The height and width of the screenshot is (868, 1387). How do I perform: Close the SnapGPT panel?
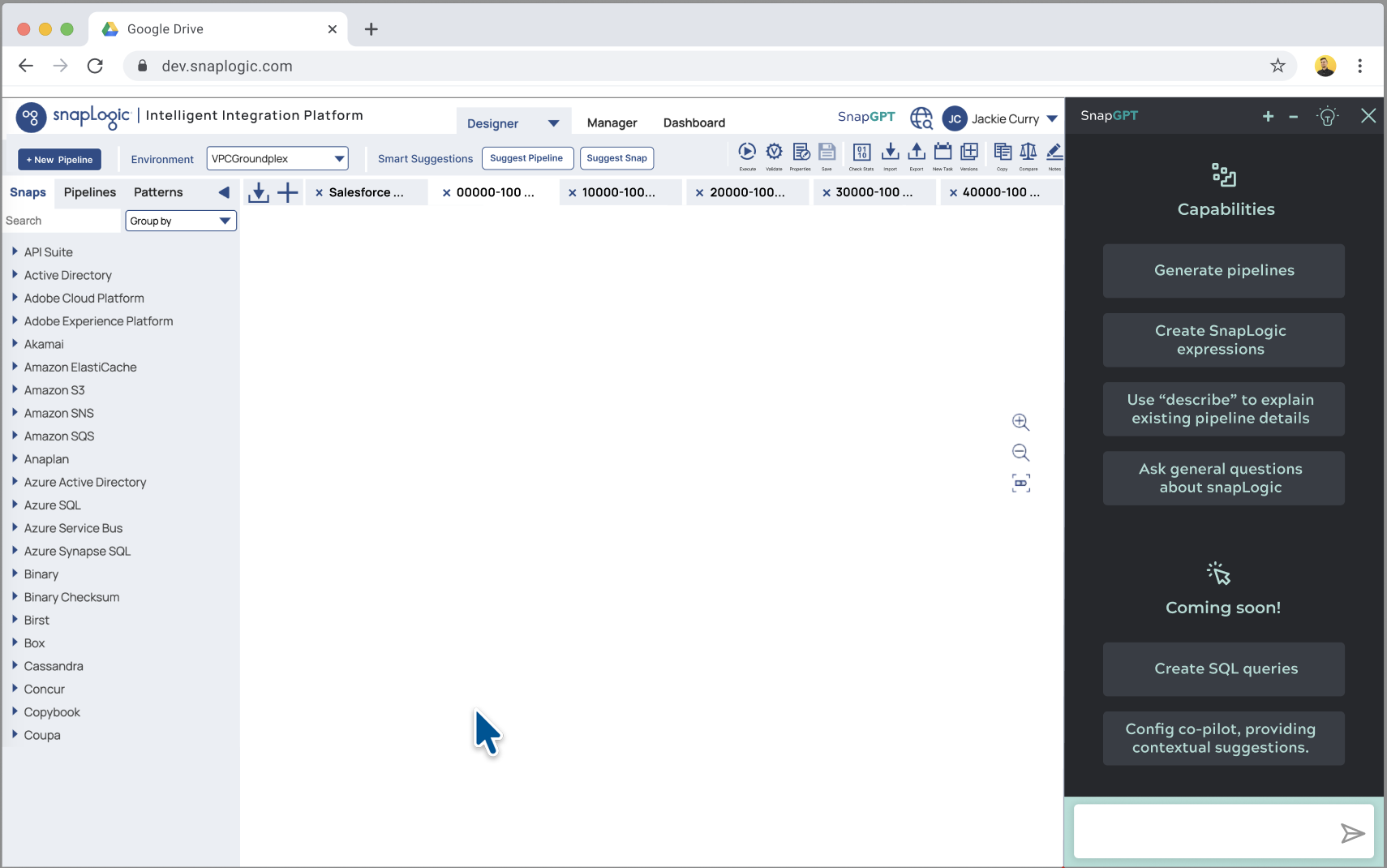click(1368, 116)
